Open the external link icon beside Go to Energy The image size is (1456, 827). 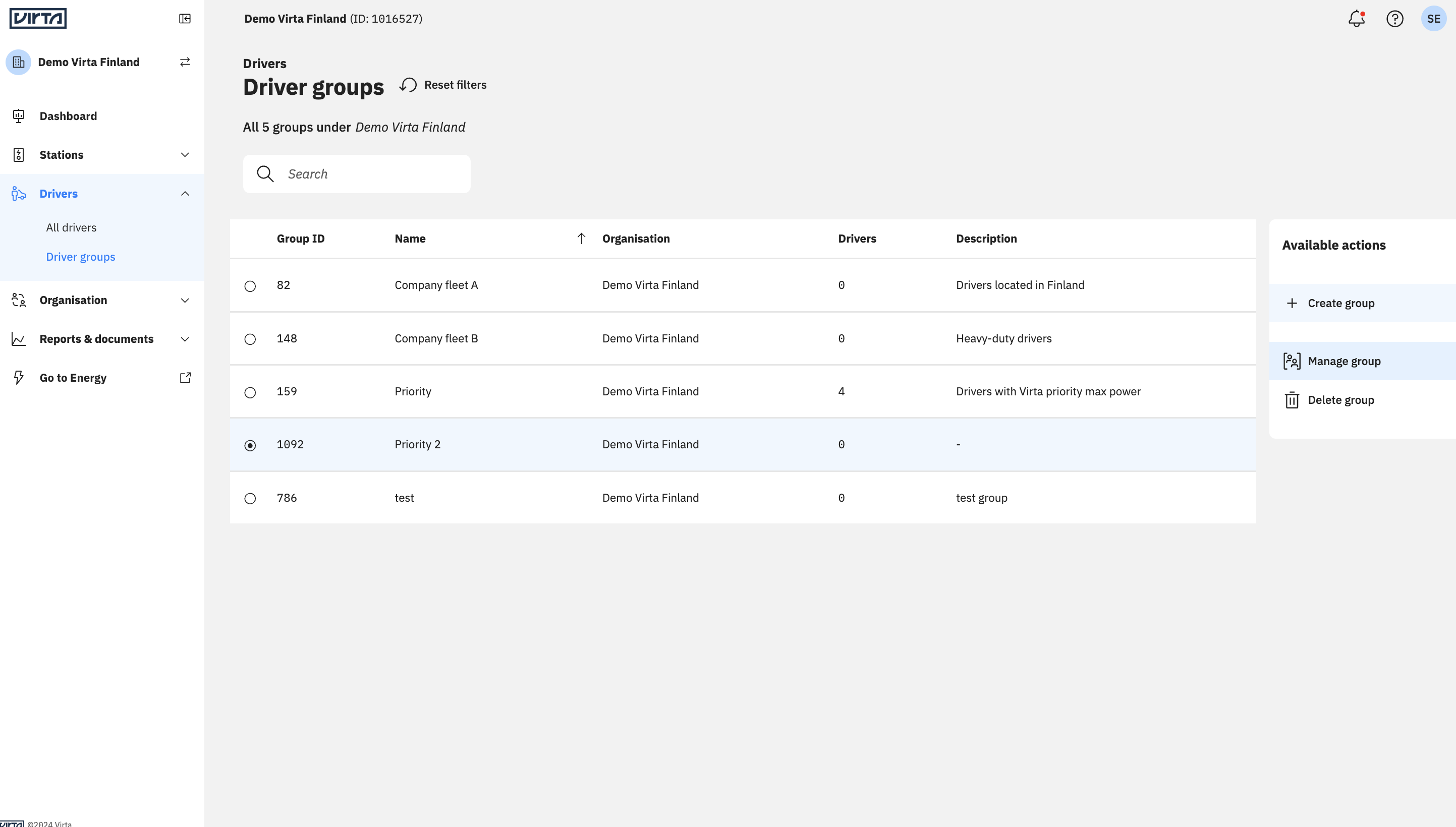pyautogui.click(x=185, y=378)
